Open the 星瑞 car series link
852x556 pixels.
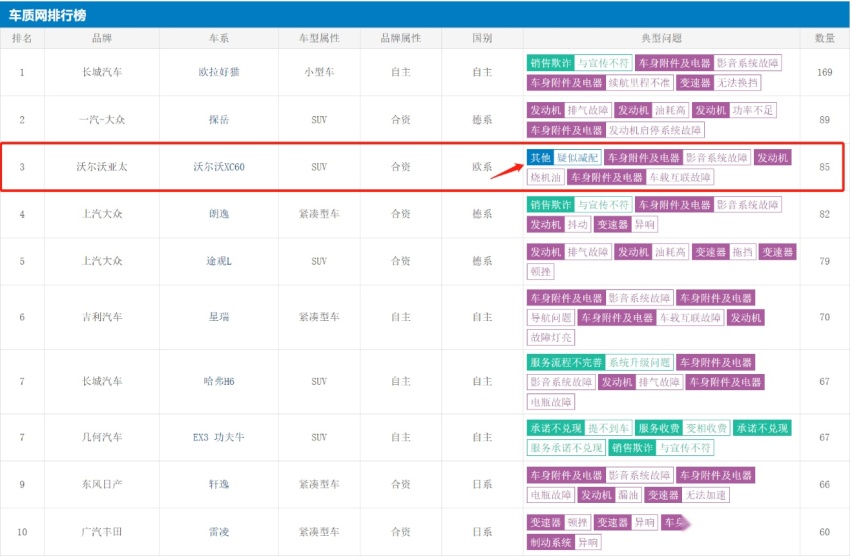(x=219, y=317)
